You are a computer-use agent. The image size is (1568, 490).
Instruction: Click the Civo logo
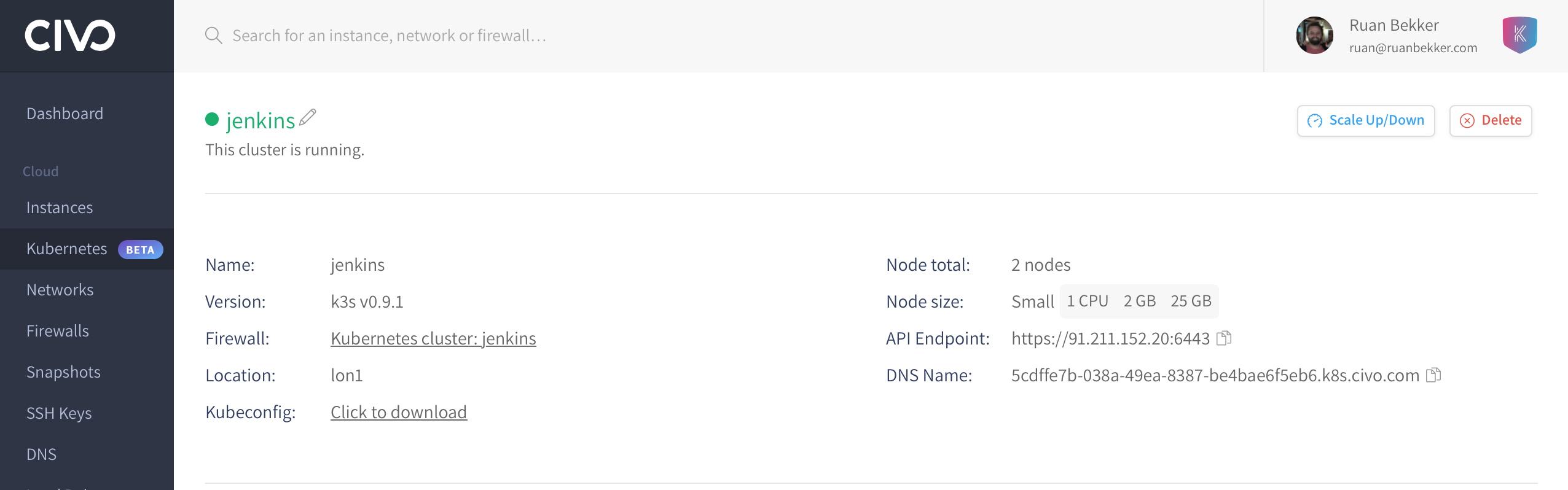coord(69,35)
